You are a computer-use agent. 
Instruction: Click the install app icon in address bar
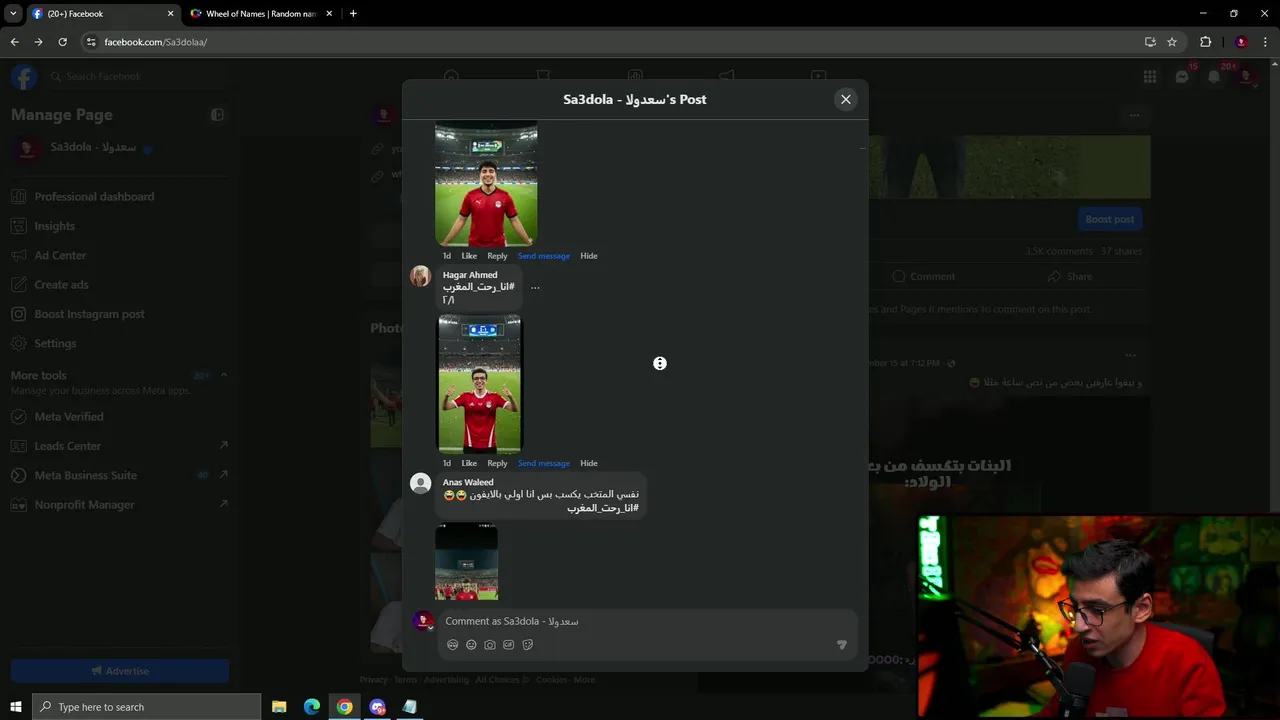click(x=1150, y=42)
